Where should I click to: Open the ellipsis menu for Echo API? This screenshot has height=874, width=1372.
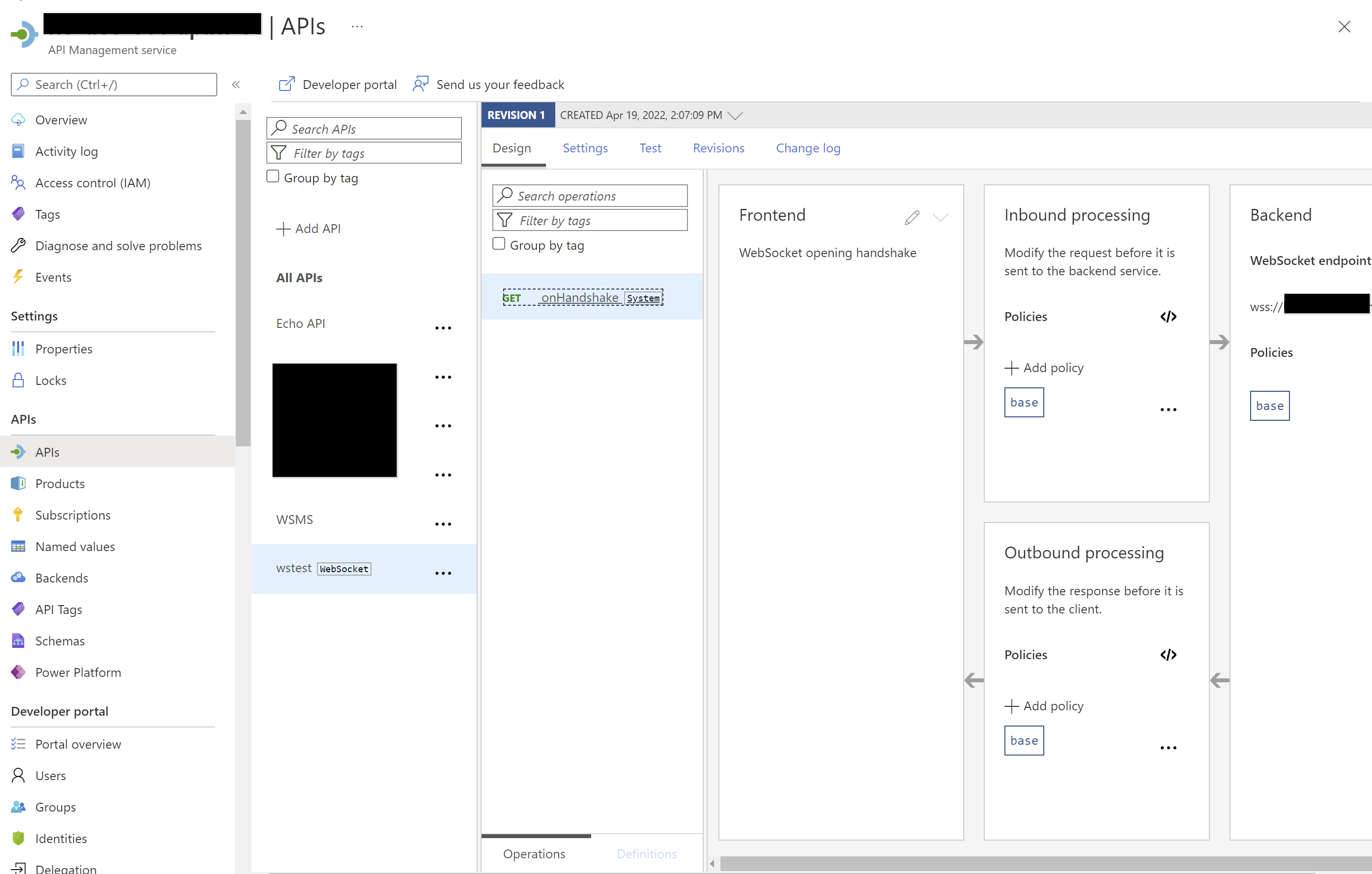coord(443,327)
